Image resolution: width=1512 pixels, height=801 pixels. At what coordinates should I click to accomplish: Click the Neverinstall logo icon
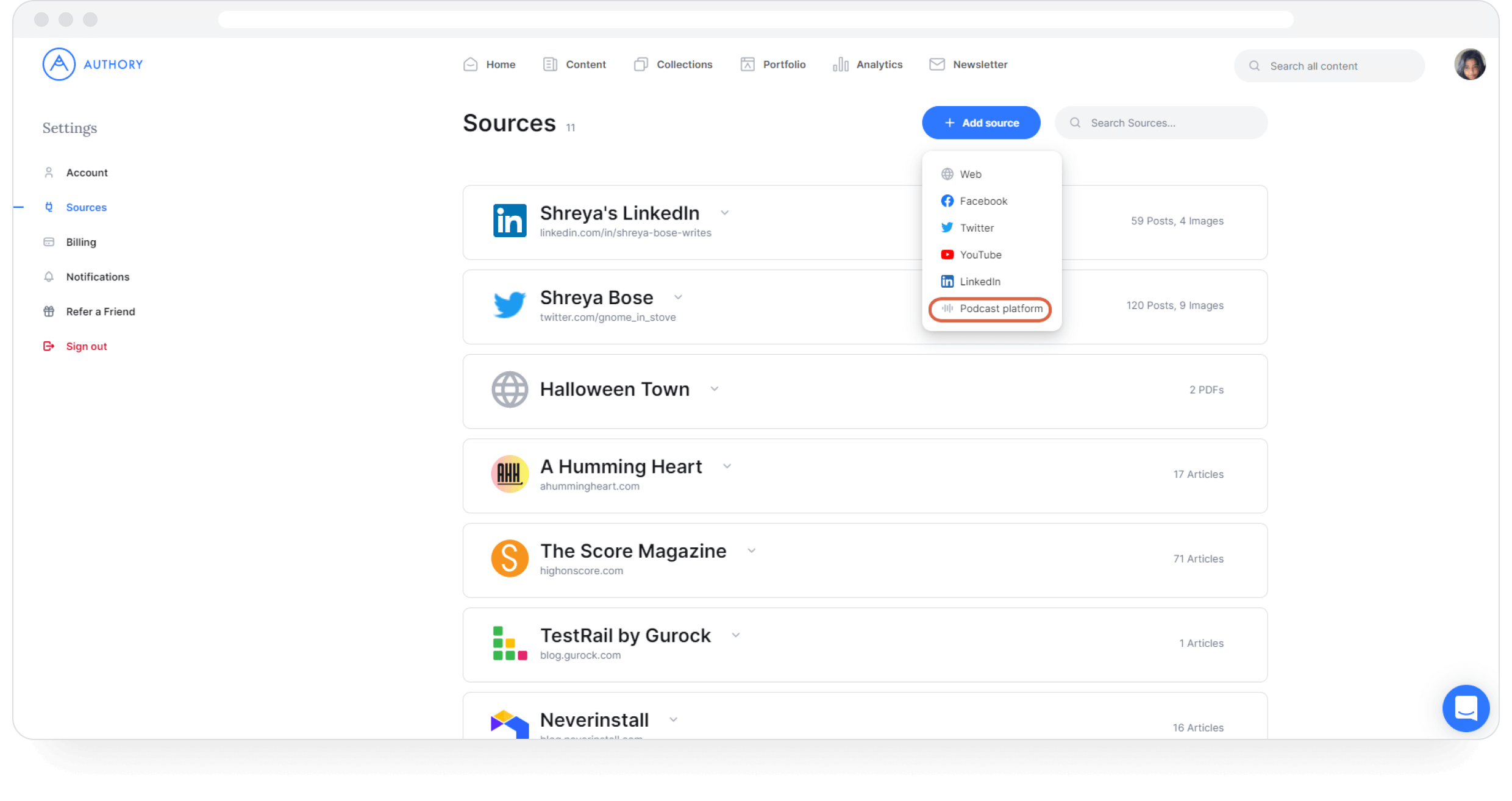point(510,725)
